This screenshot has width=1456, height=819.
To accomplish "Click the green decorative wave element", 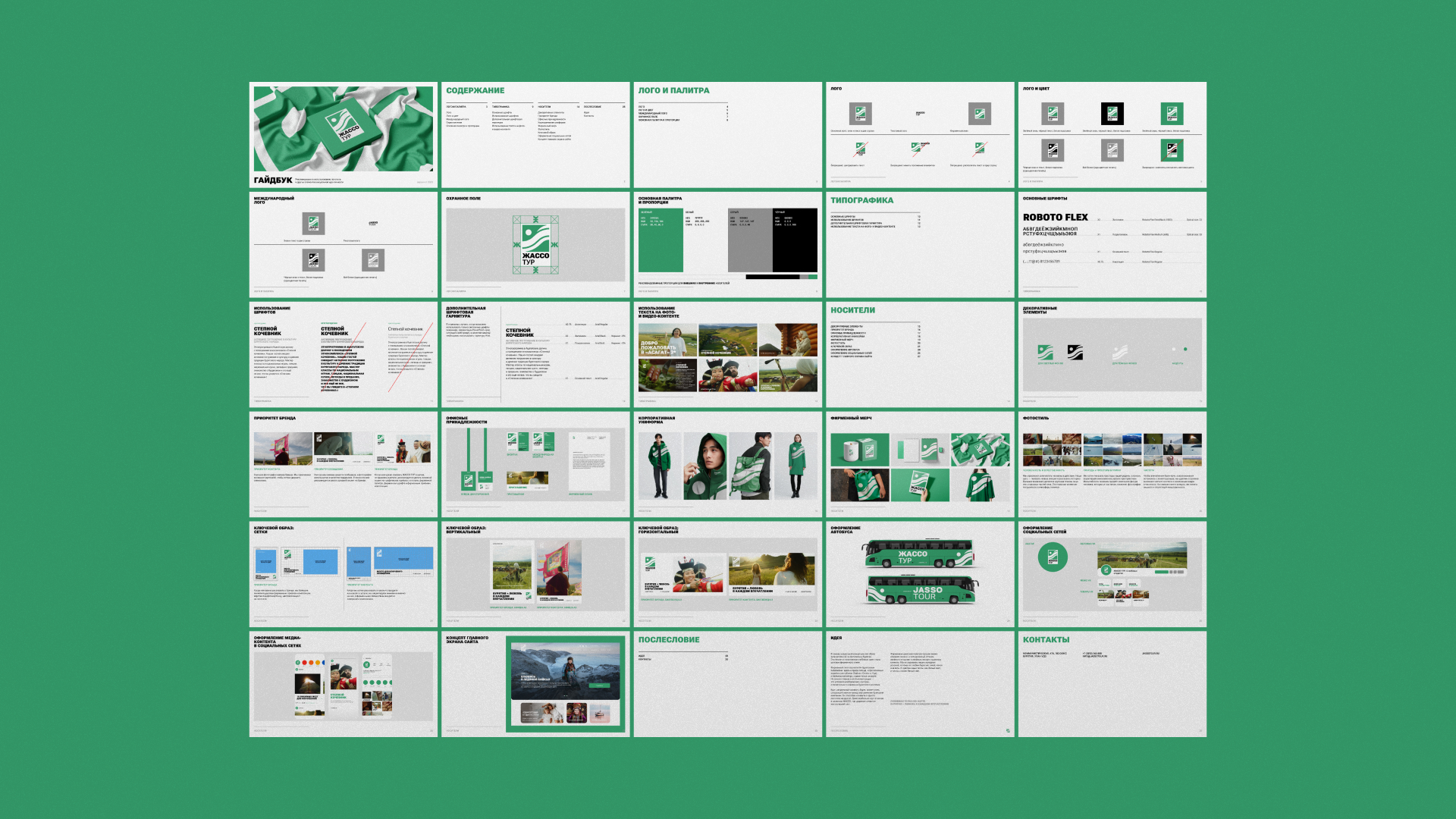I will [x=1045, y=352].
